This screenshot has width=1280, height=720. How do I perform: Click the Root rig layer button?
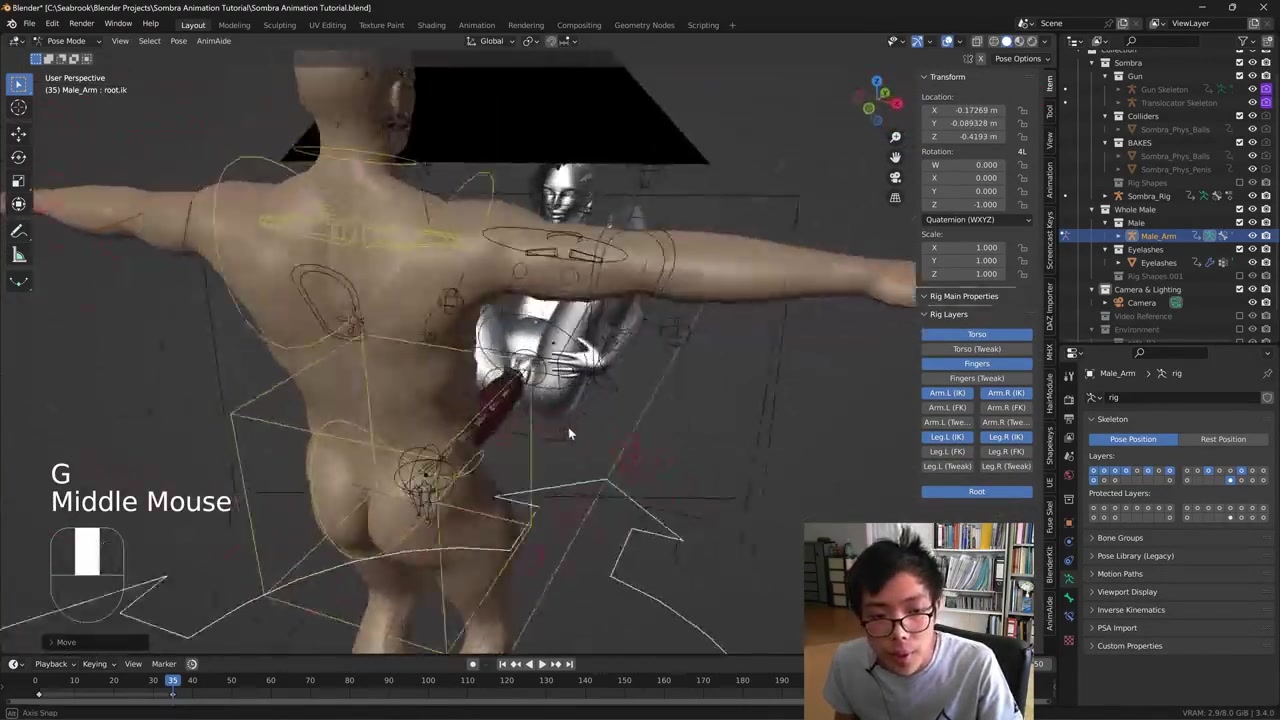[976, 492]
